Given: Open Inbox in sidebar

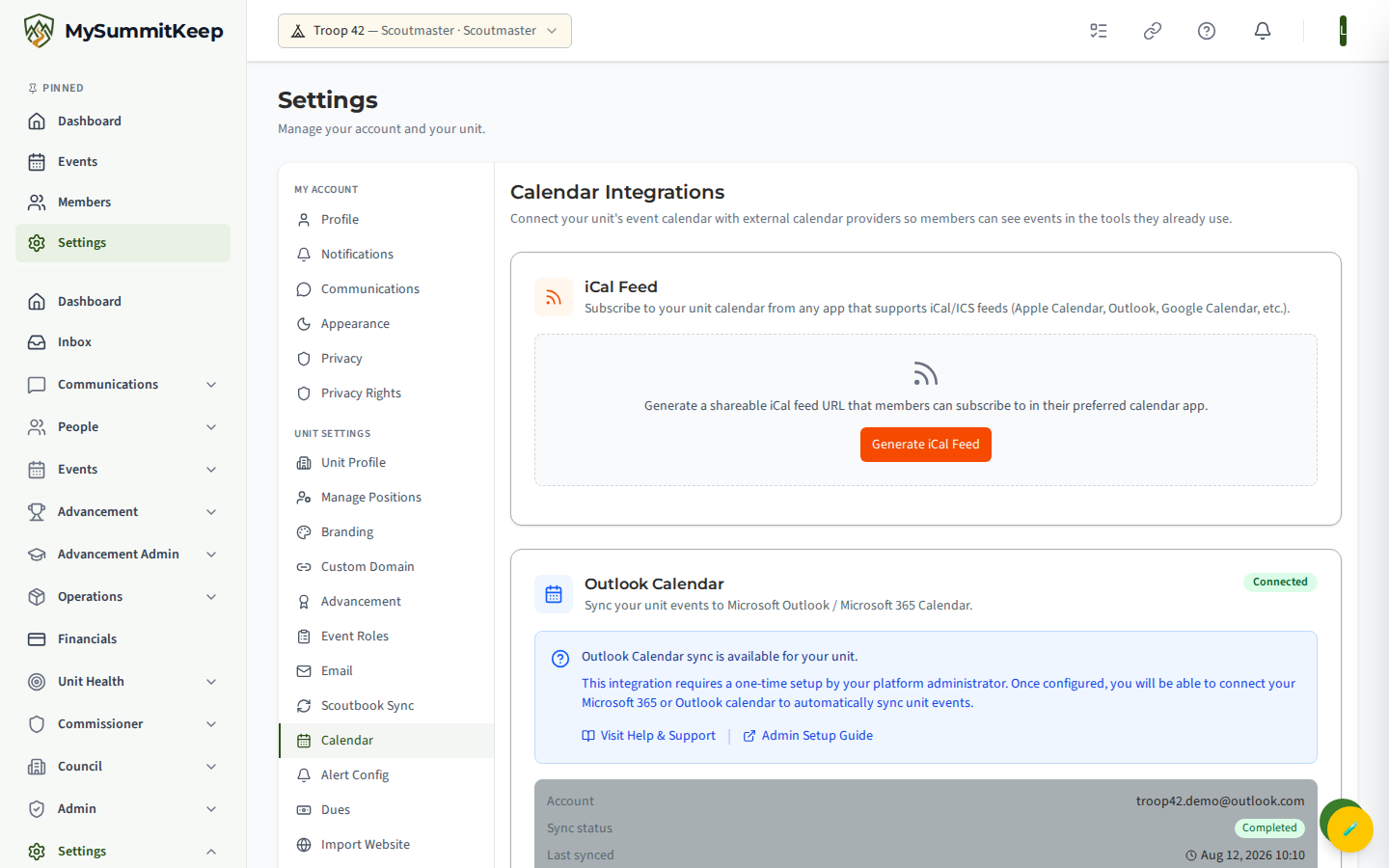Looking at the screenshot, I should [123, 342].
